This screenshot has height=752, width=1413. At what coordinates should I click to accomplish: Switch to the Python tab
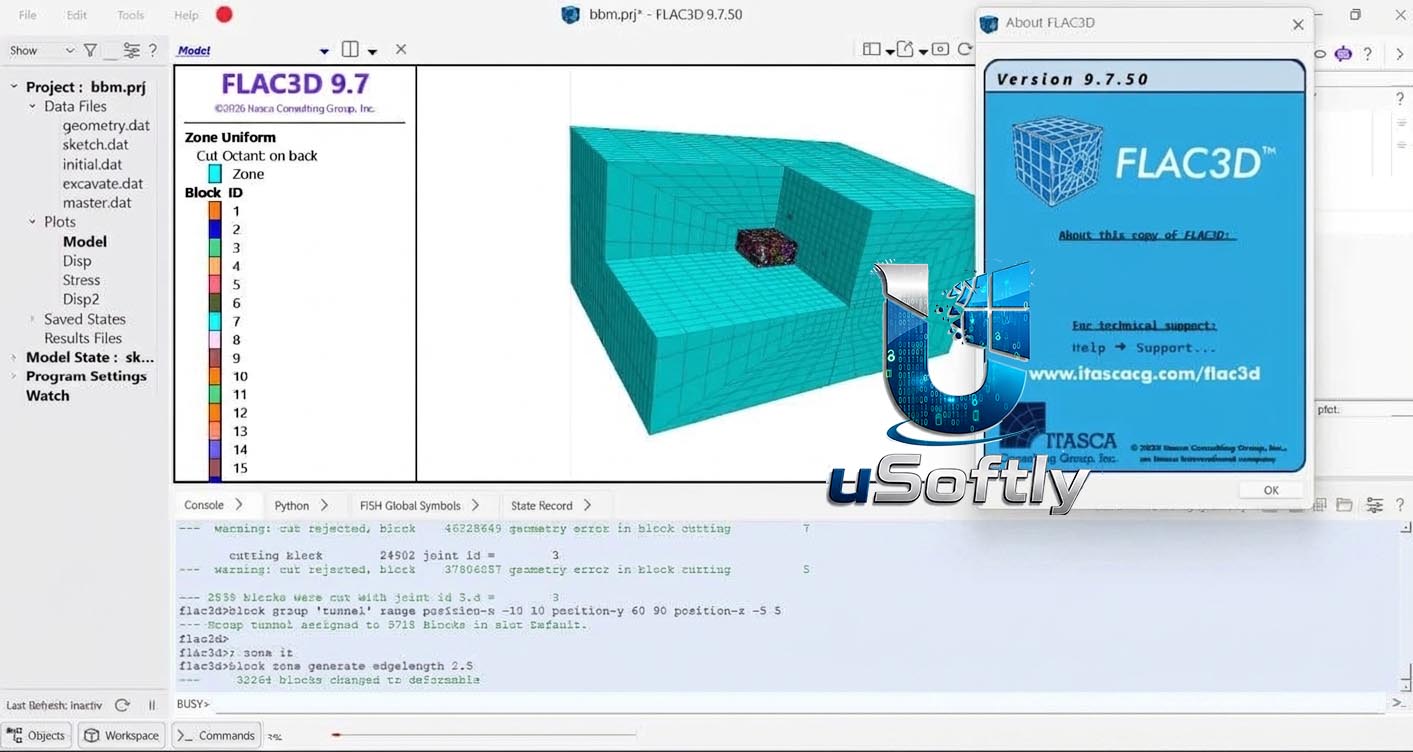302,505
